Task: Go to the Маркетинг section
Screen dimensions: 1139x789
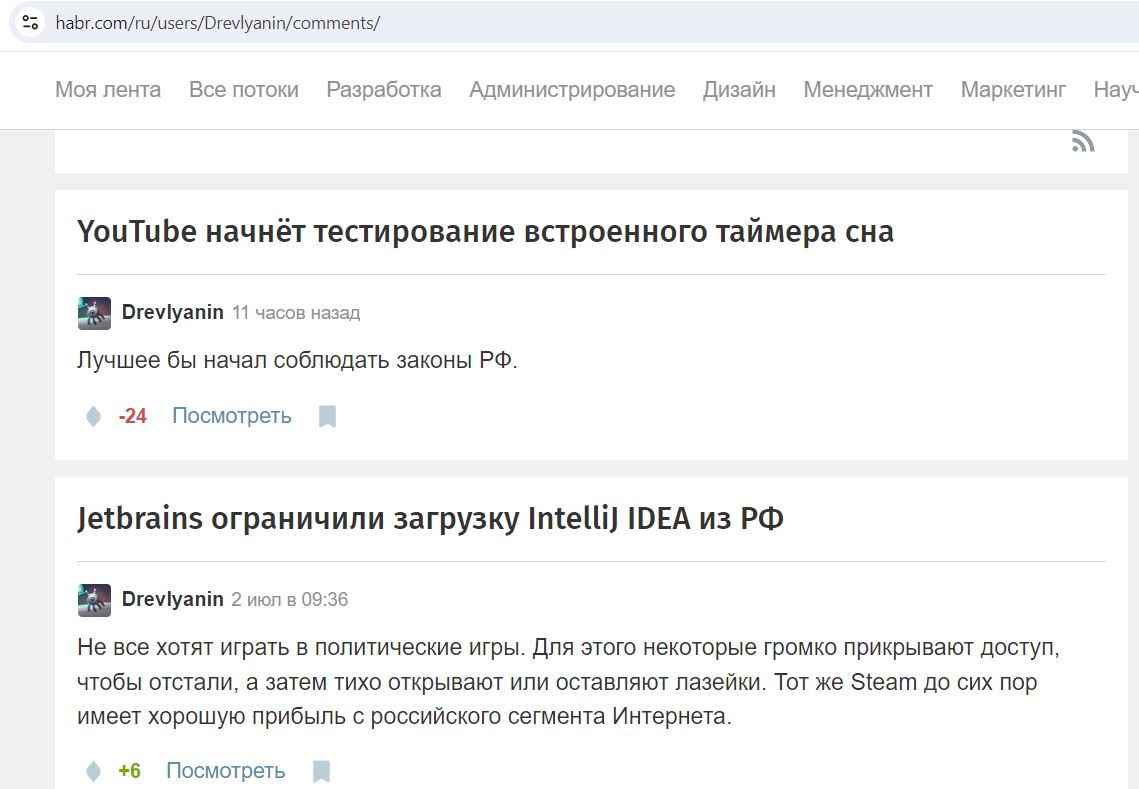Action: pos(1013,89)
